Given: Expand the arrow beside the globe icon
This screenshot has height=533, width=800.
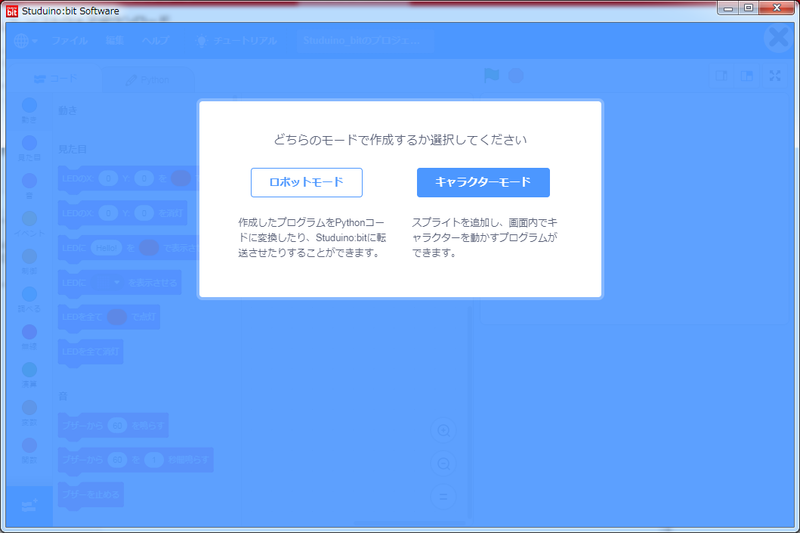Looking at the screenshot, I should (x=35, y=41).
